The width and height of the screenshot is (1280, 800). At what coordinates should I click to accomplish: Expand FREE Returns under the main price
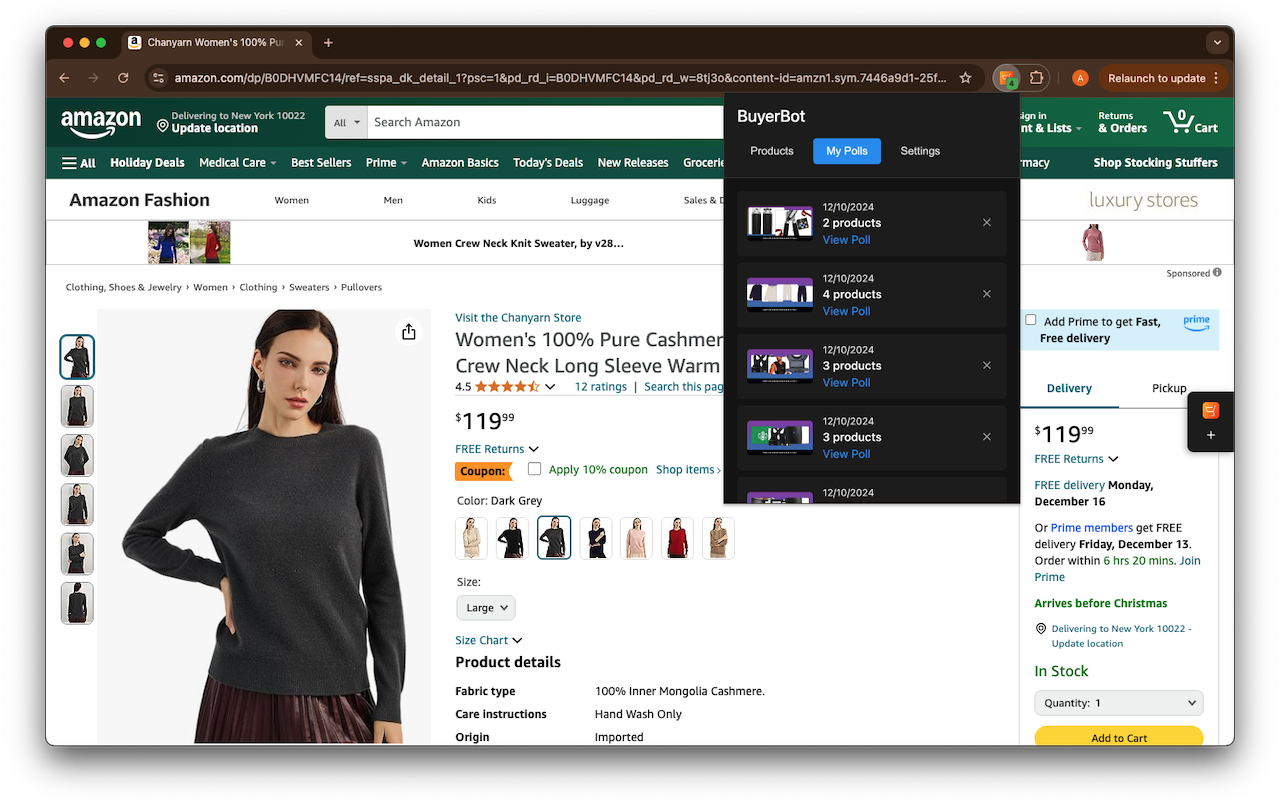pos(497,449)
